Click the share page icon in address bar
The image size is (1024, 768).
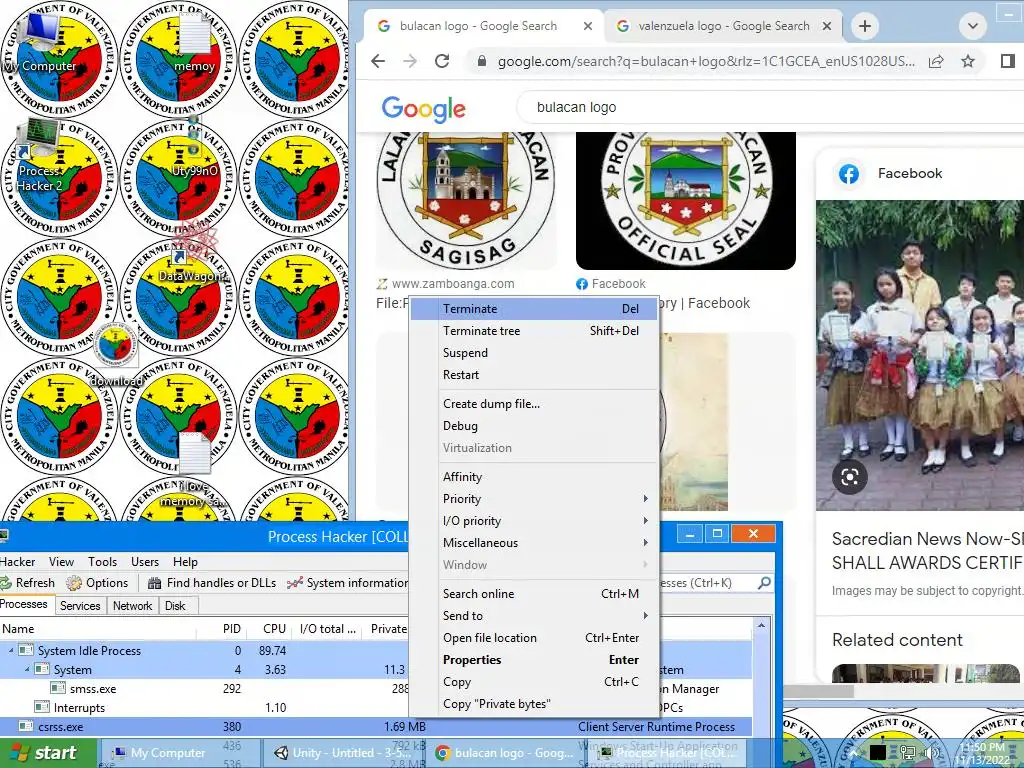[936, 61]
